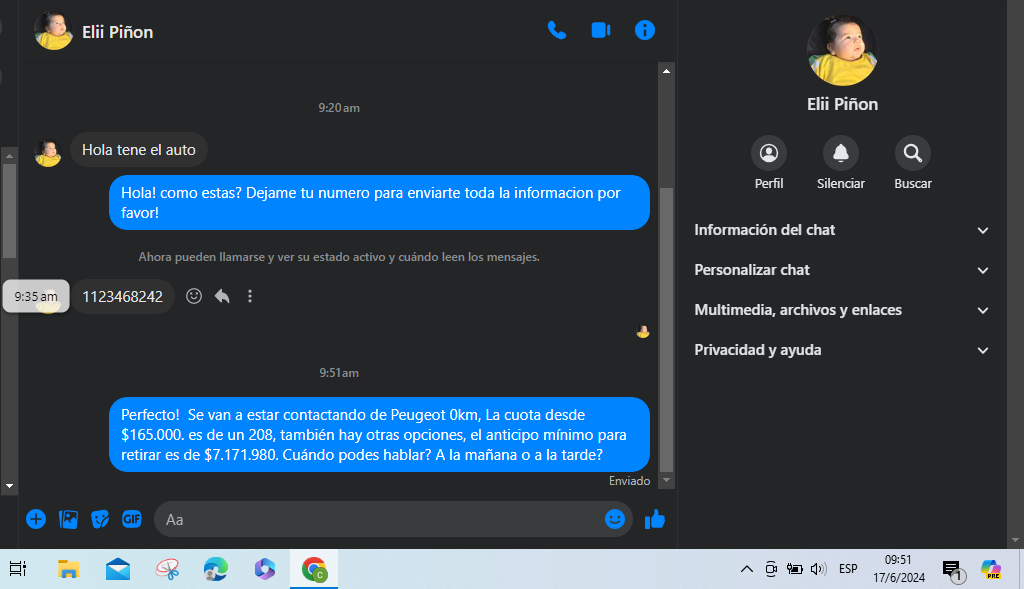Screen dimensions: 1024x589
Task: Open the GIF picker
Action: [x=132, y=519]
